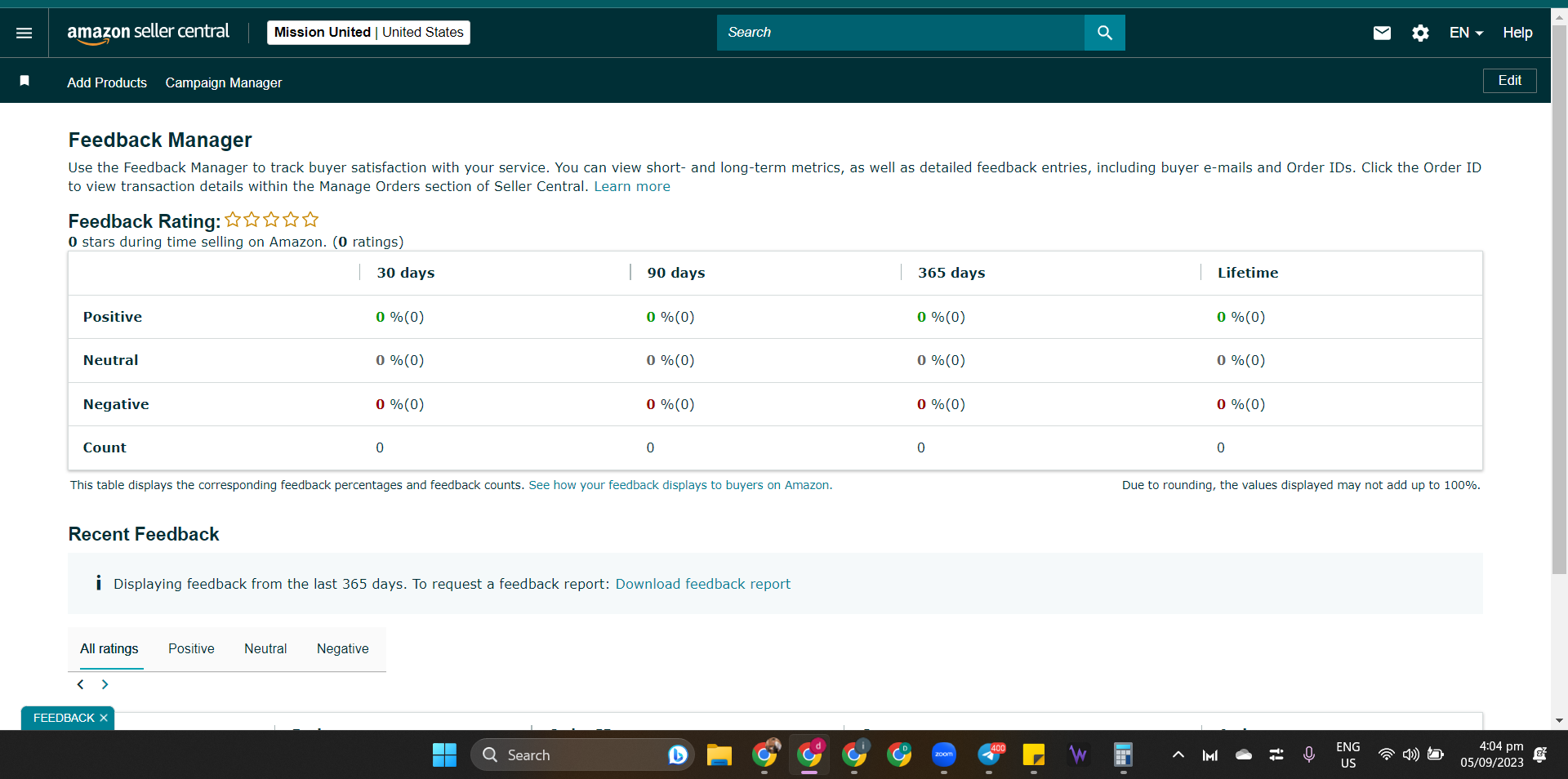Click the 'Neutral' row label in the table
Image resolution: width=1568 pixels, height=779 pixels.
(110, 360)
